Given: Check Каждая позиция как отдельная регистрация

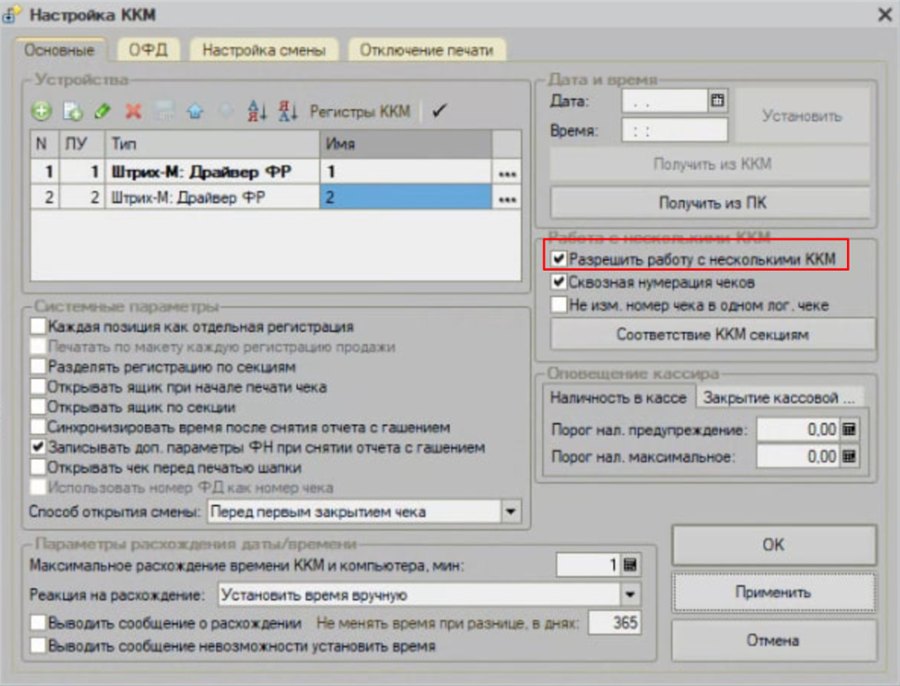Looking at the screenshot, I should pos(38,327).
